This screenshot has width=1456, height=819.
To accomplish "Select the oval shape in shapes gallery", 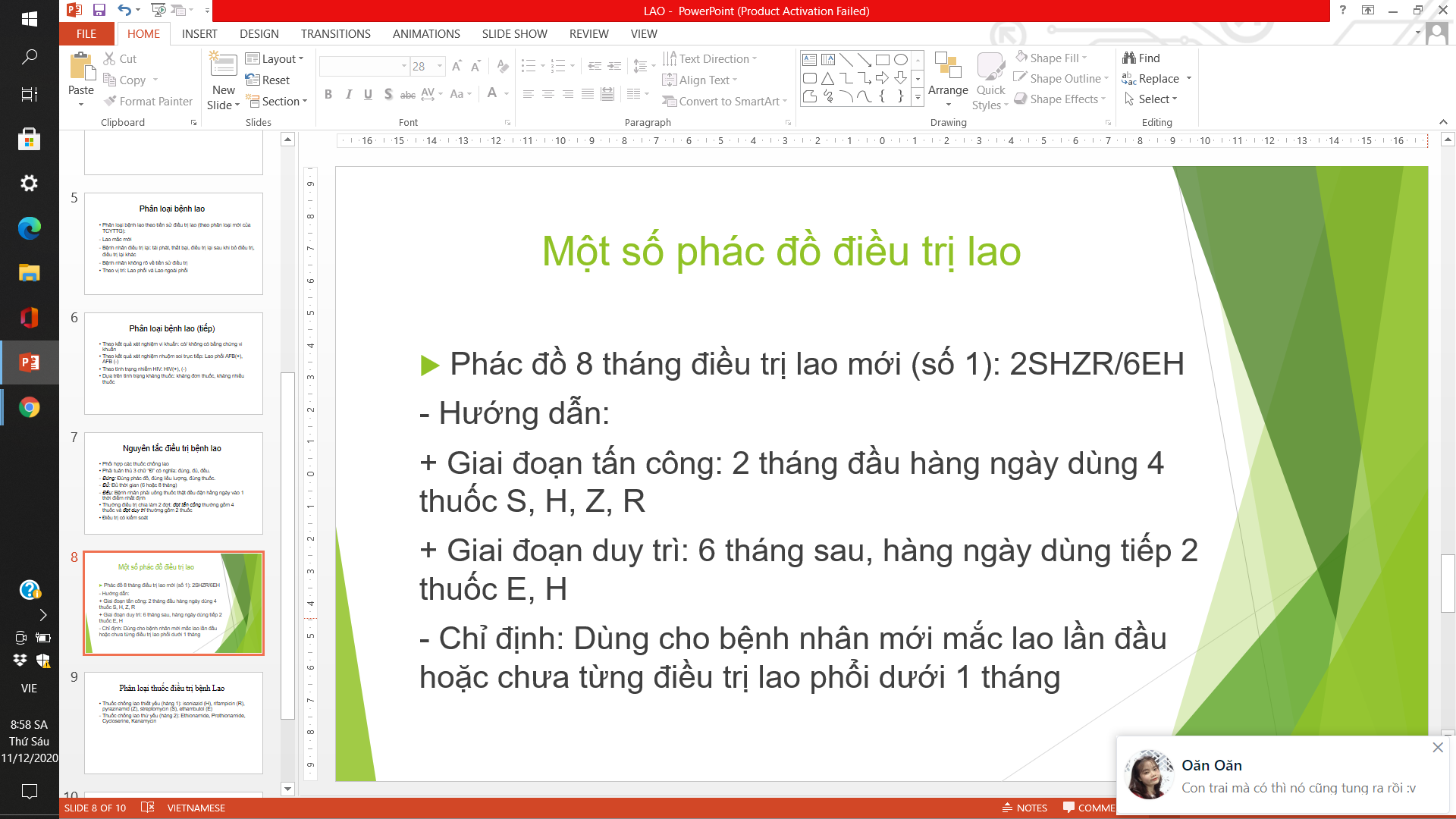I will coord(900,59).
